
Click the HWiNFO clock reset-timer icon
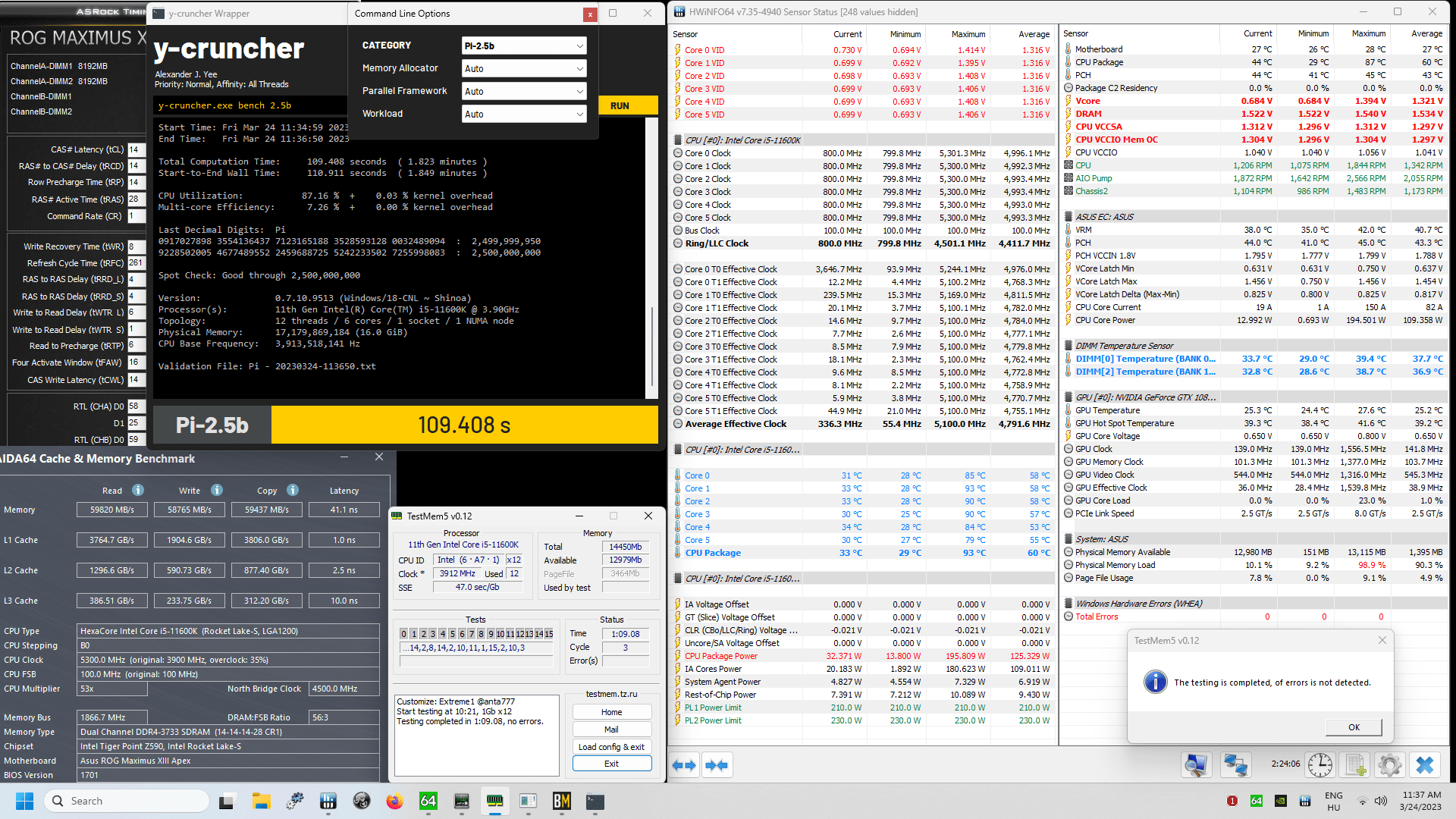point(1320,765)
